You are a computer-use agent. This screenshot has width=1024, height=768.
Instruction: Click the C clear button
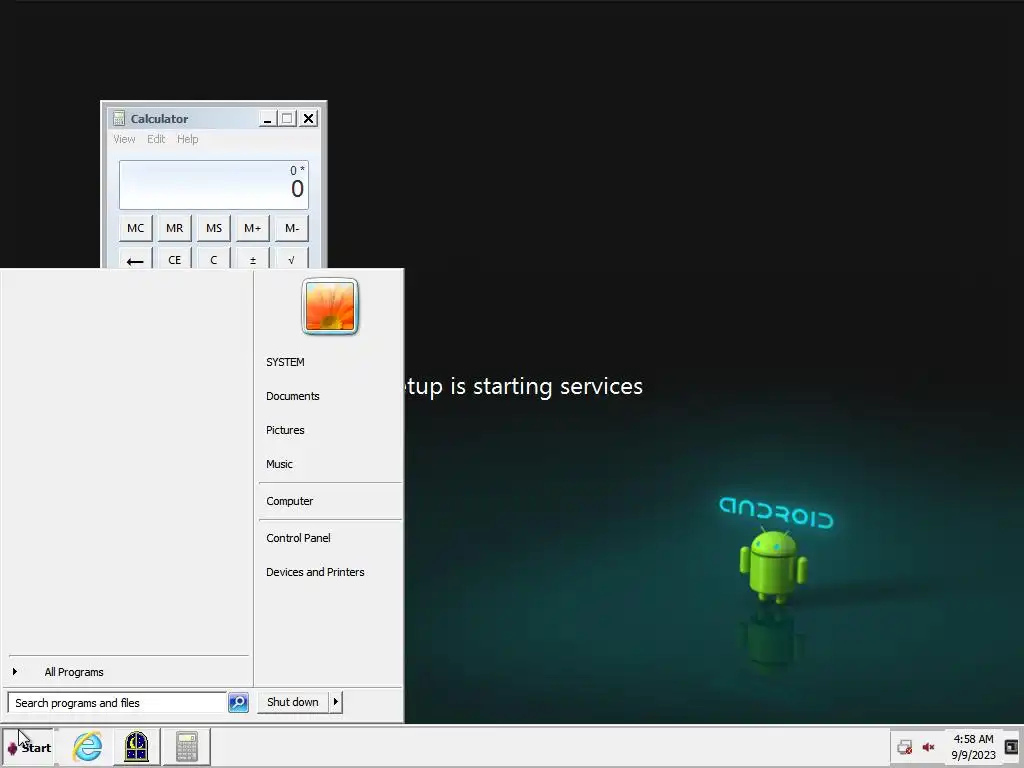[x=214, y=259]
